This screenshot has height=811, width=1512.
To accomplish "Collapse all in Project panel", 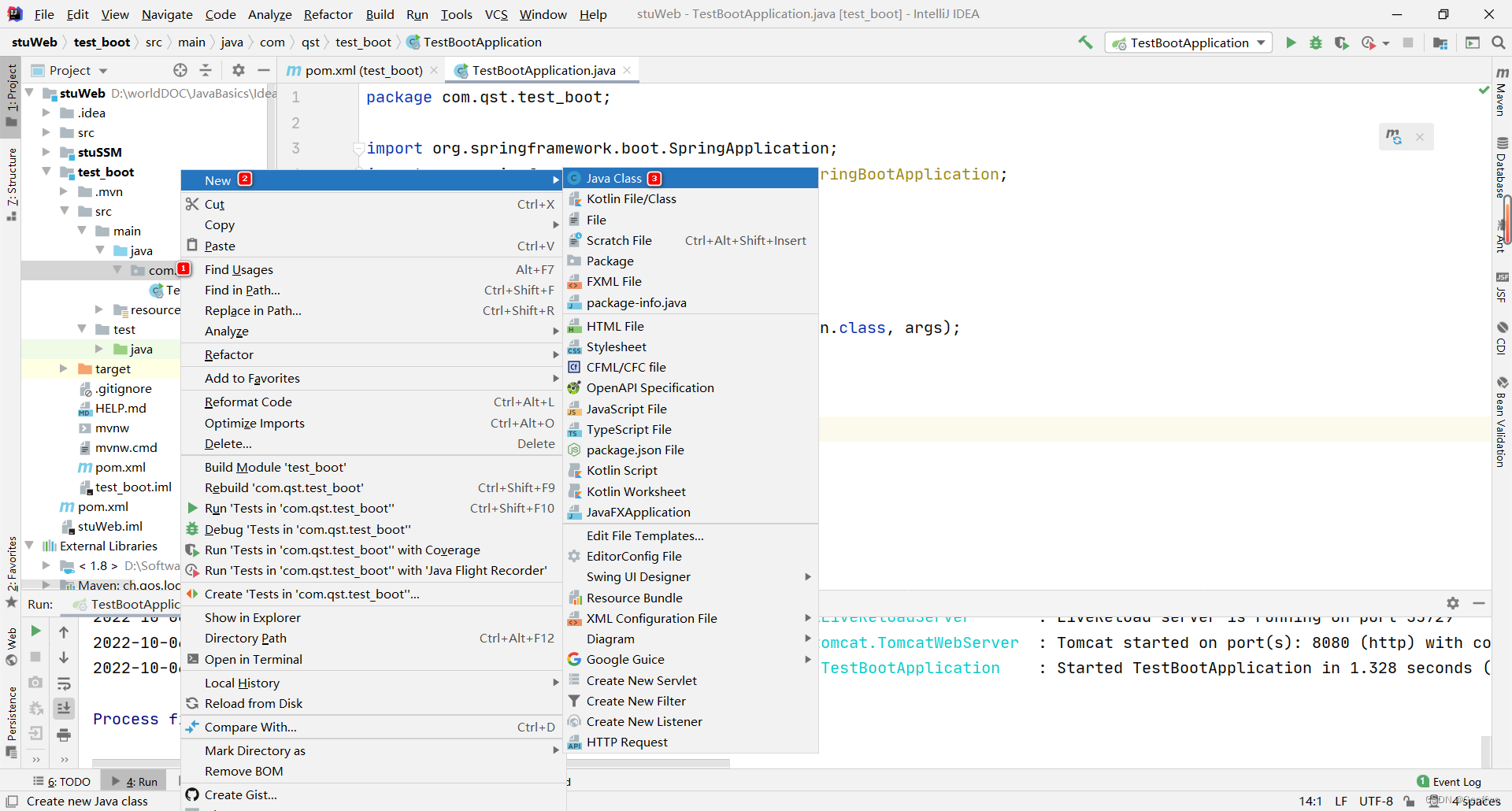I will pos(206,70).
